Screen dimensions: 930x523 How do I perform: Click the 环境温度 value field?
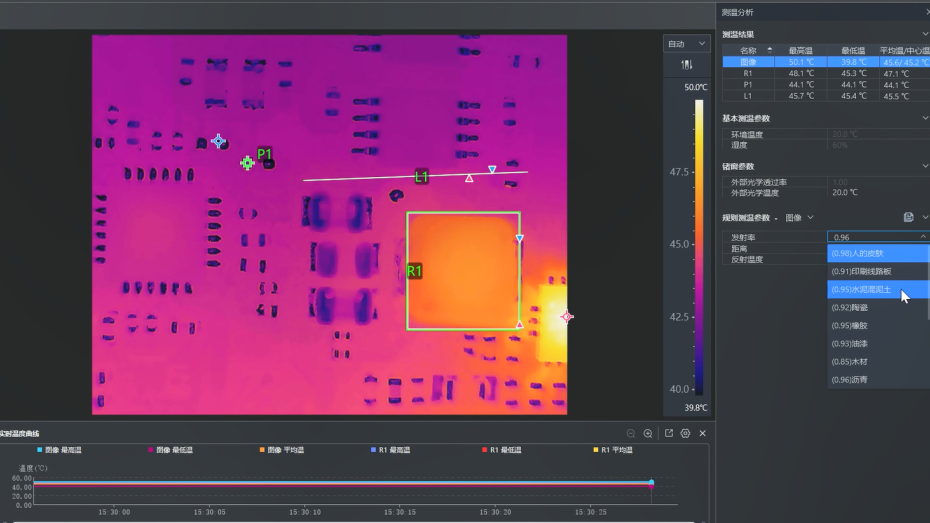pos(878,135)
